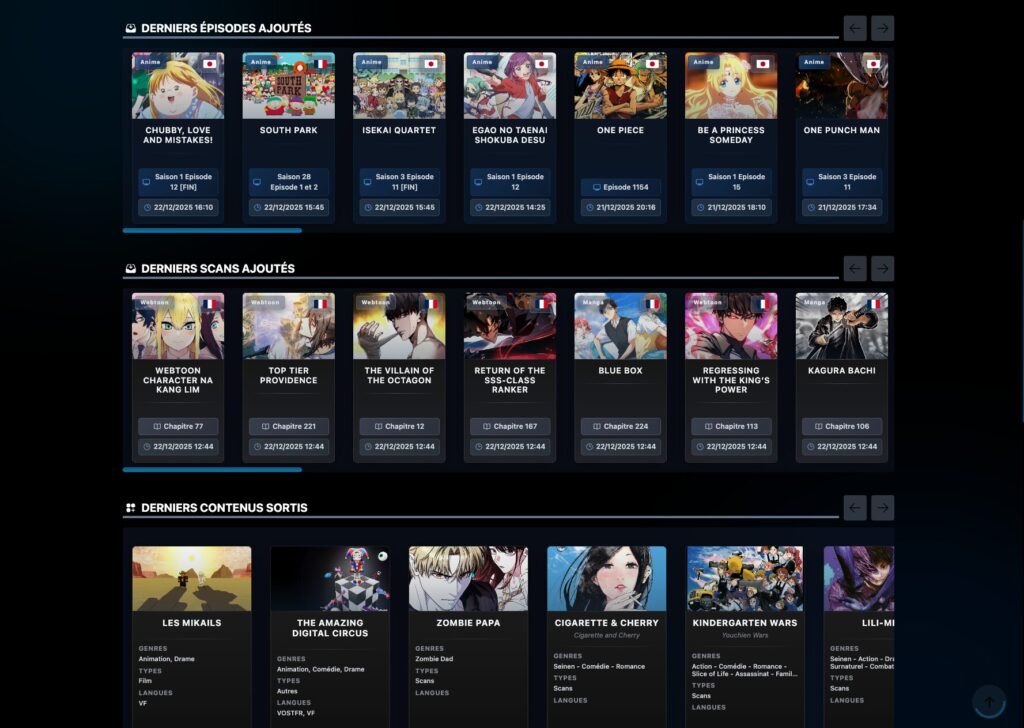This screenshot has height=728, width=1024.
Task: Click previous arrow in Derniers épisodes ajoutés
Action: [855, 28]
